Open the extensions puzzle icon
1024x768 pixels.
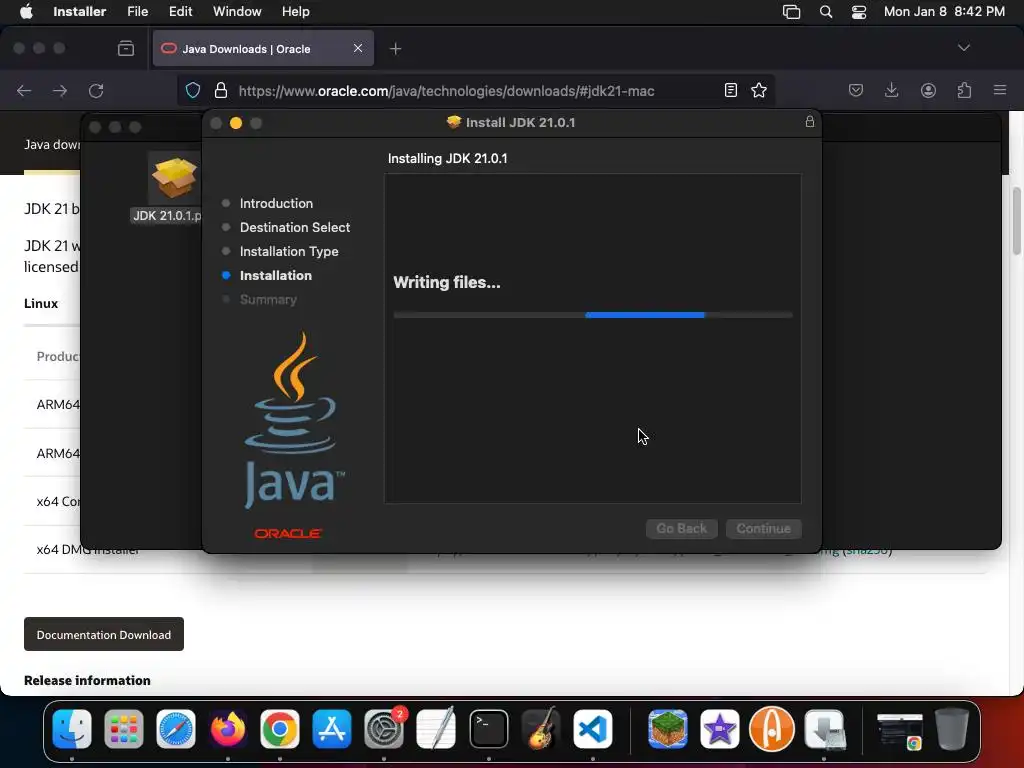pyautogui.click(x=964, y=90)
